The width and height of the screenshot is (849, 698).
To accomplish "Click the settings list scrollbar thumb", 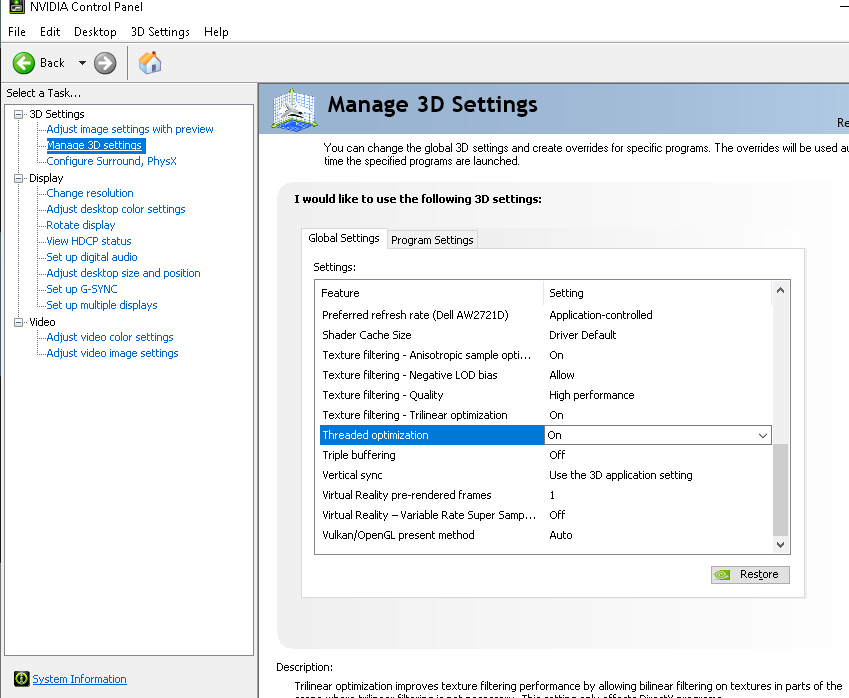I will pyautogui.click(x=780, y=490).
